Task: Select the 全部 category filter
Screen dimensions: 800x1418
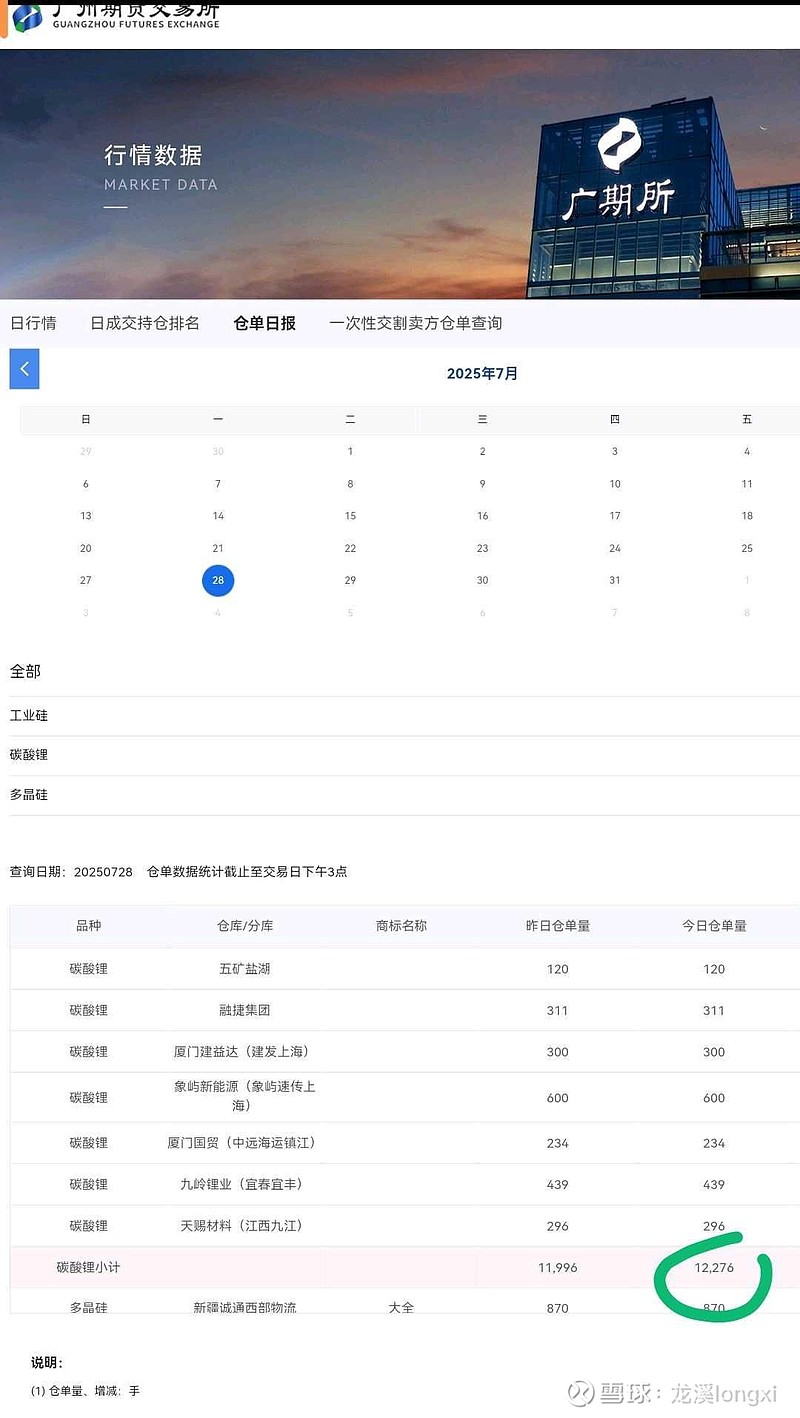Action: coord(26,671)
